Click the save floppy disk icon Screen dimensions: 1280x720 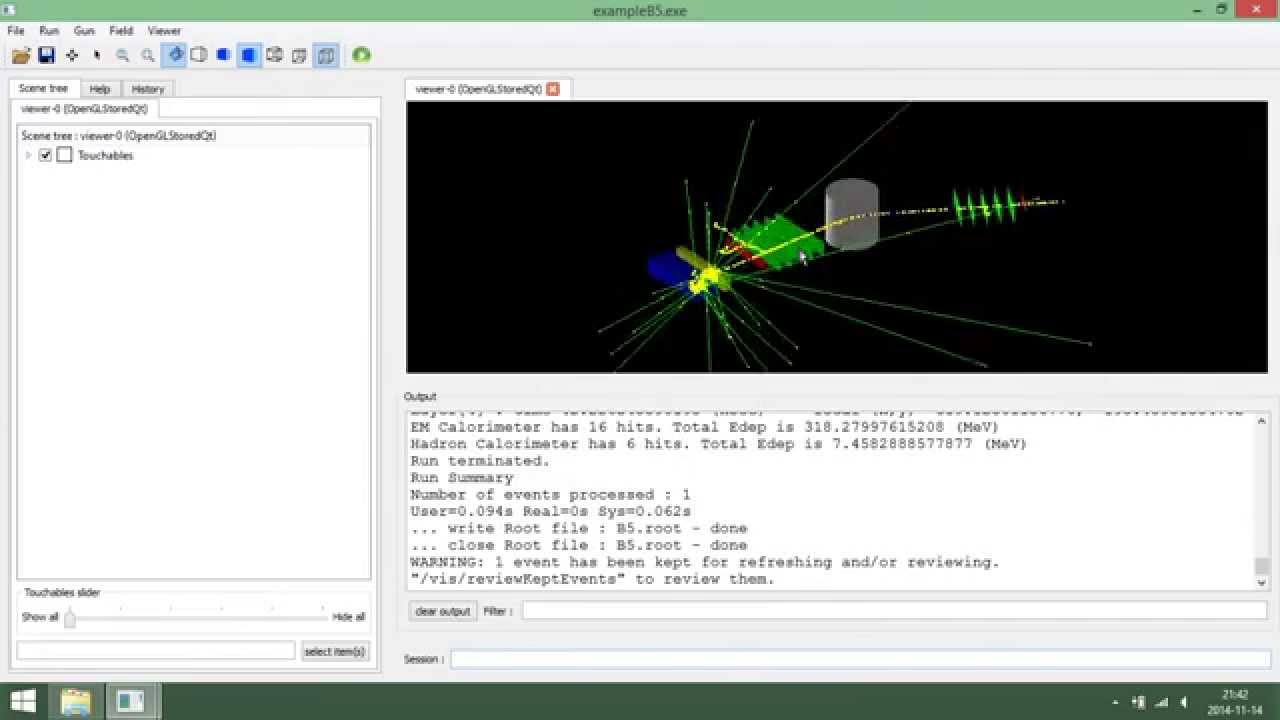(x=46, y=55)
